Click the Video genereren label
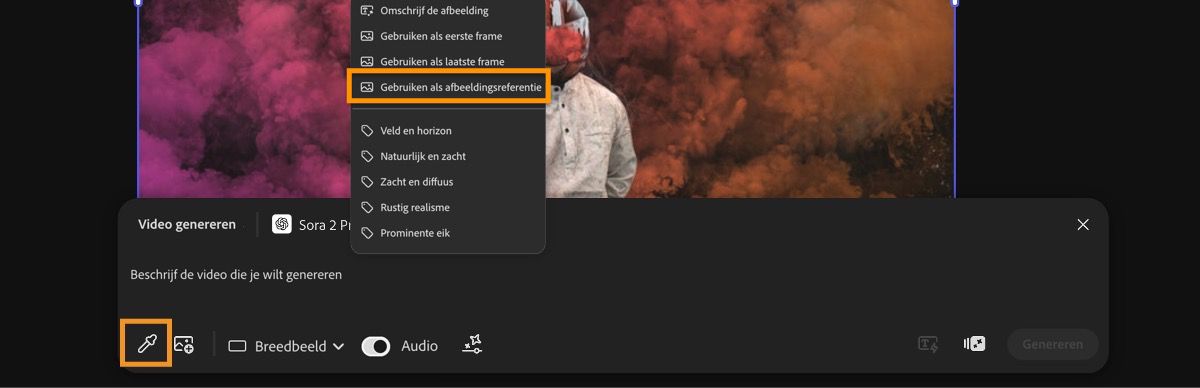Image resolution: width=1200 pixels, height=388 pixels. [187, 225]
